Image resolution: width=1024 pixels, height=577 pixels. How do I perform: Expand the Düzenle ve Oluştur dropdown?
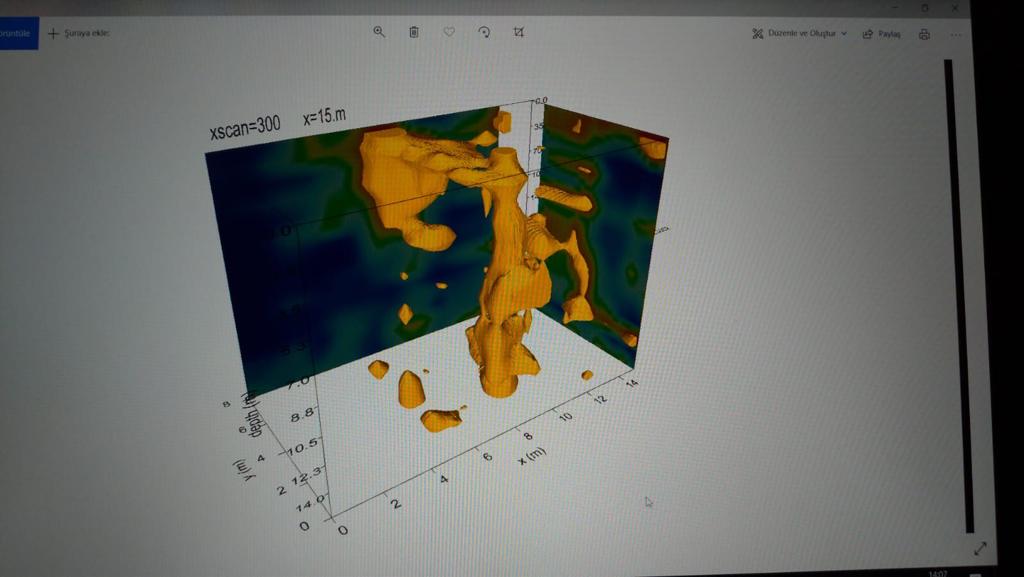[x=844, y=34]
